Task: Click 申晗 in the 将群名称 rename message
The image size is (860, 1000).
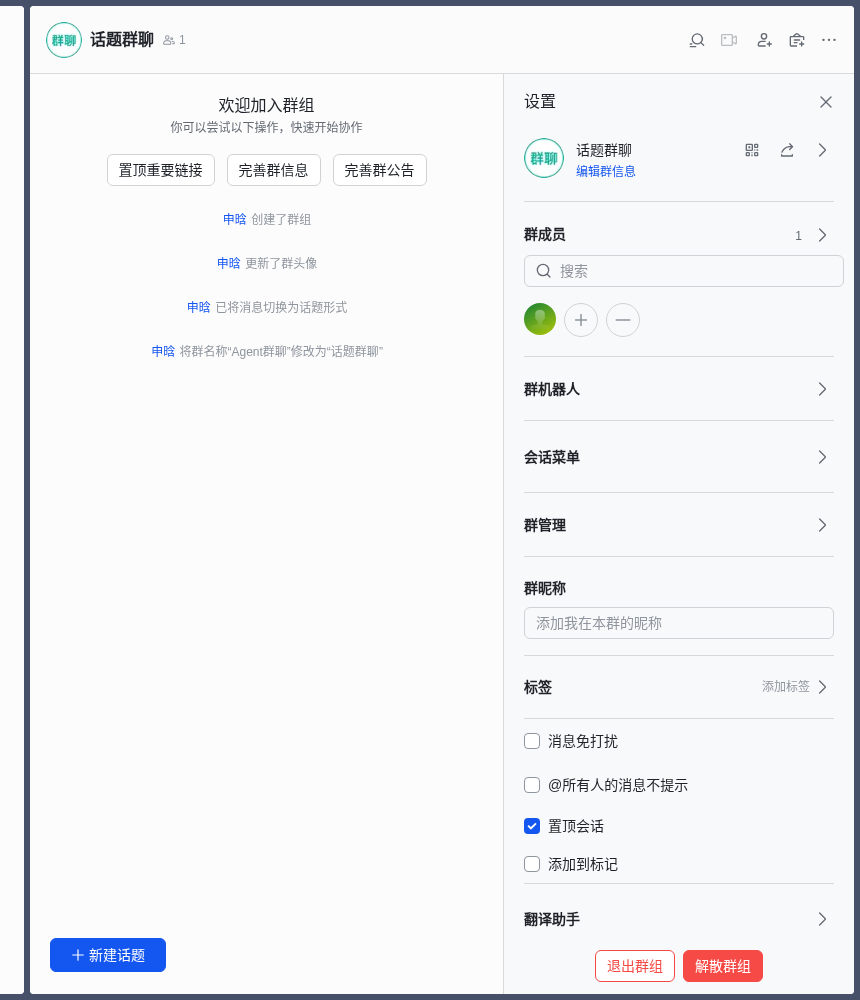Action: tap(163, 351)
